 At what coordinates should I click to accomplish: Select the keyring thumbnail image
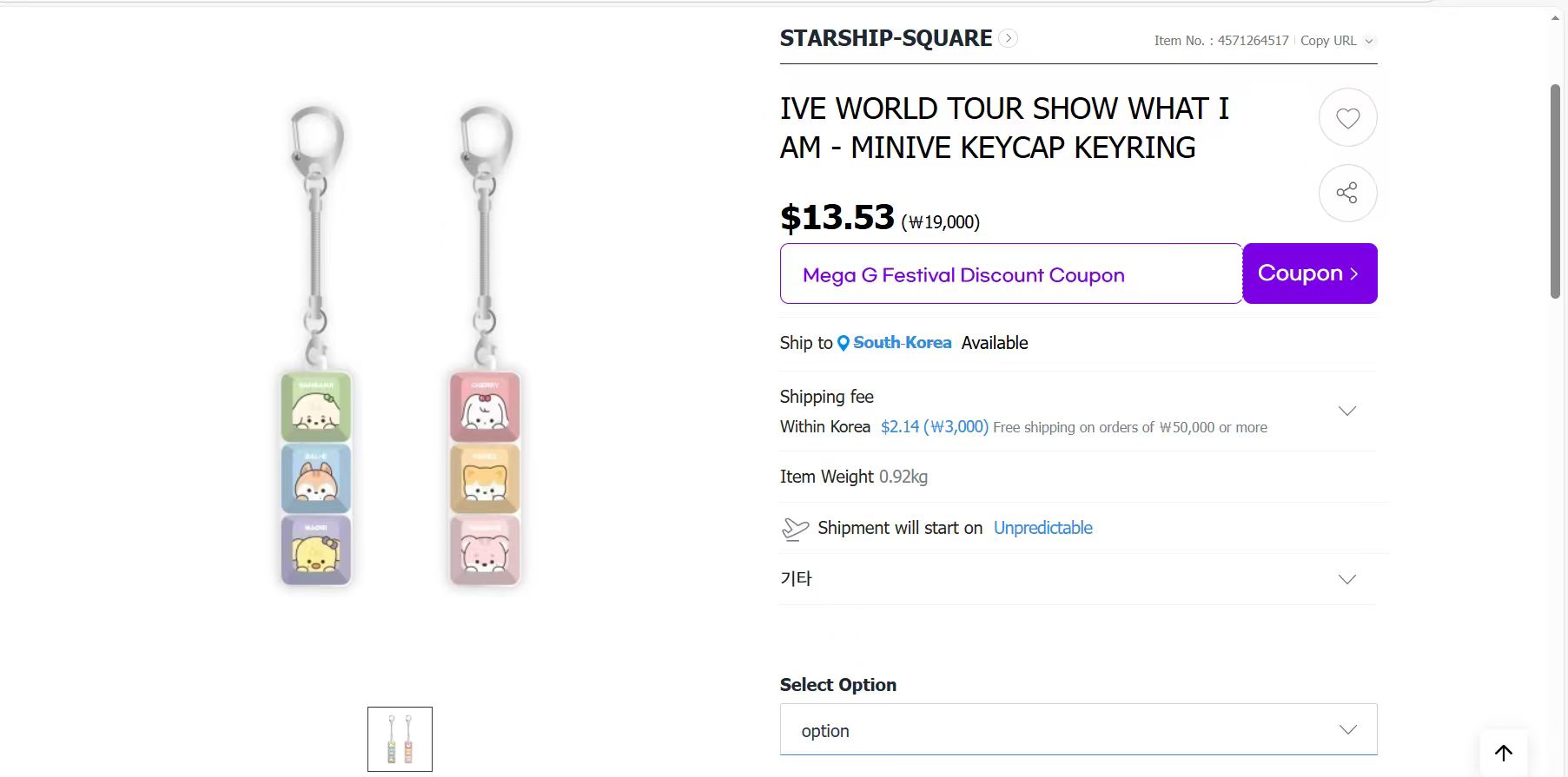tap(400, 739)
